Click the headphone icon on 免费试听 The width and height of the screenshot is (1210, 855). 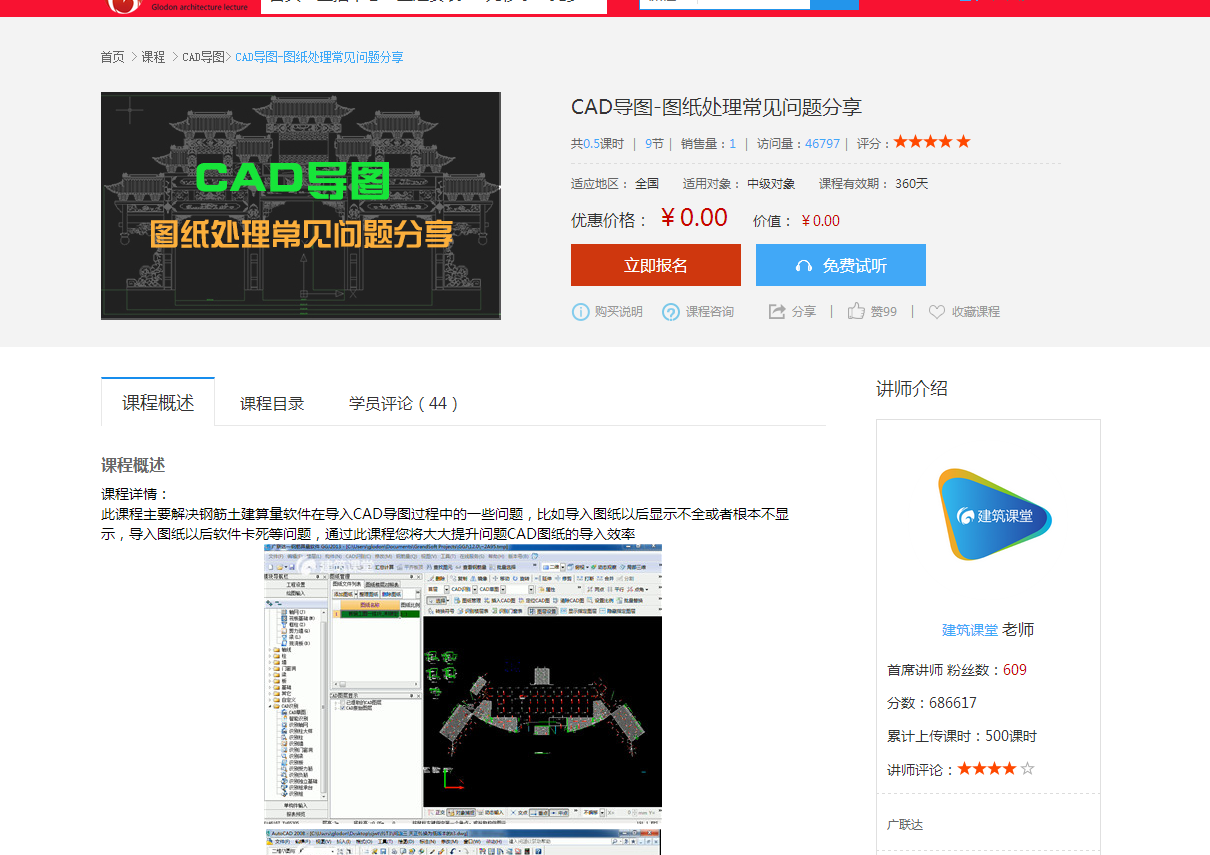click(804, 266)
